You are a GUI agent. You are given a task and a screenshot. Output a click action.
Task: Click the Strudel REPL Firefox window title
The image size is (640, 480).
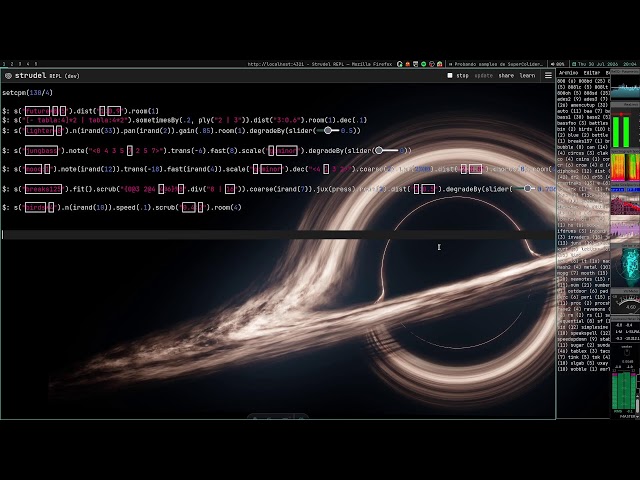(x=320, y=64)
